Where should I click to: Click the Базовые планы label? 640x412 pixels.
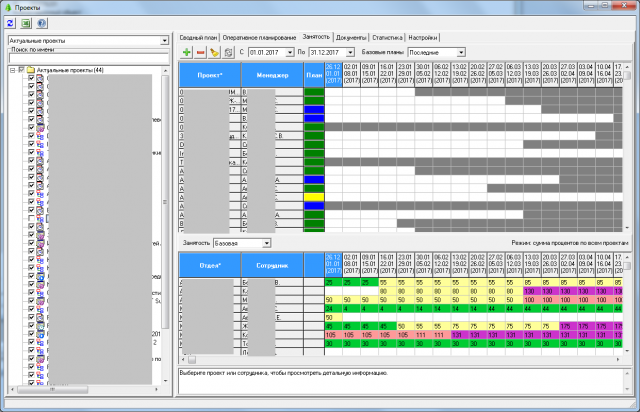[382, 52]
